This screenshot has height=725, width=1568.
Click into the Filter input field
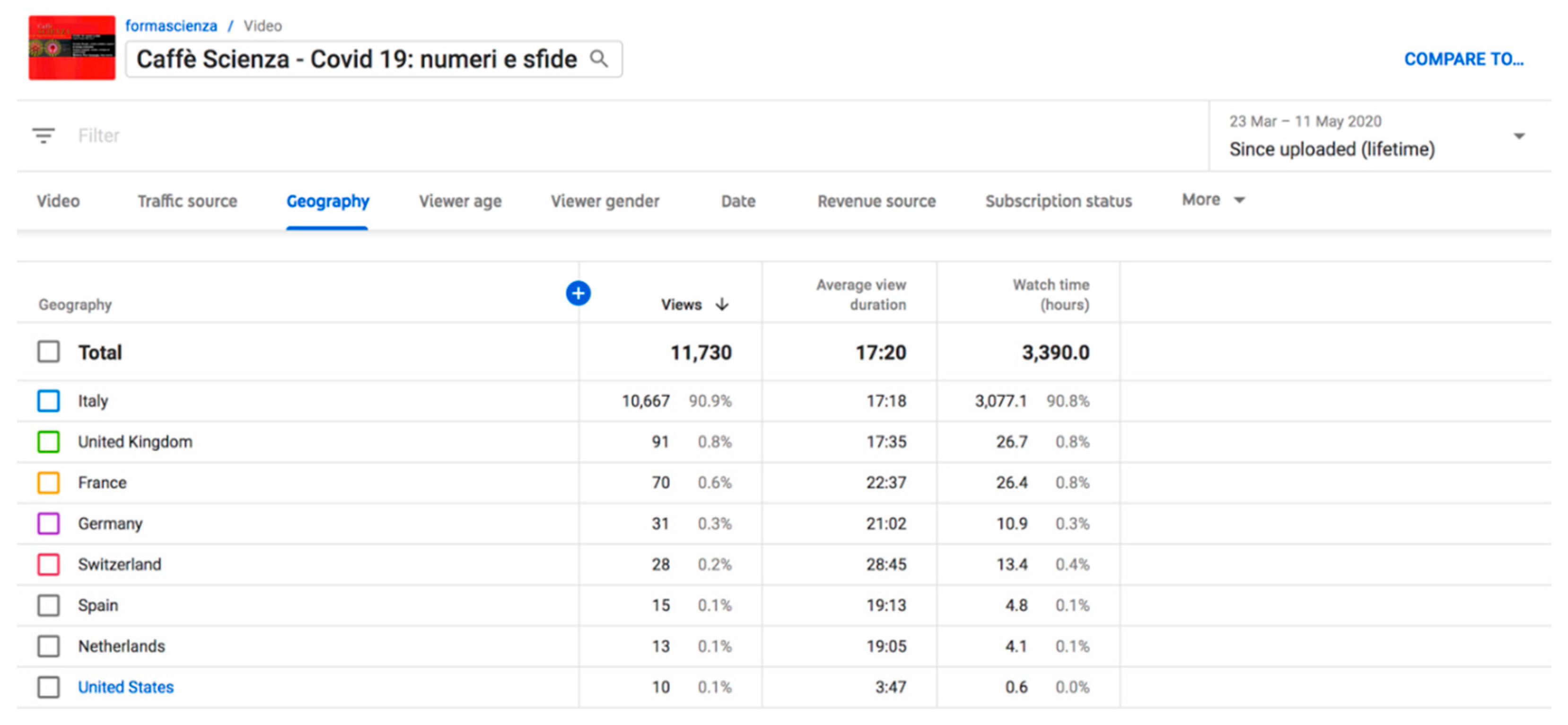click(x=365, y=135)
